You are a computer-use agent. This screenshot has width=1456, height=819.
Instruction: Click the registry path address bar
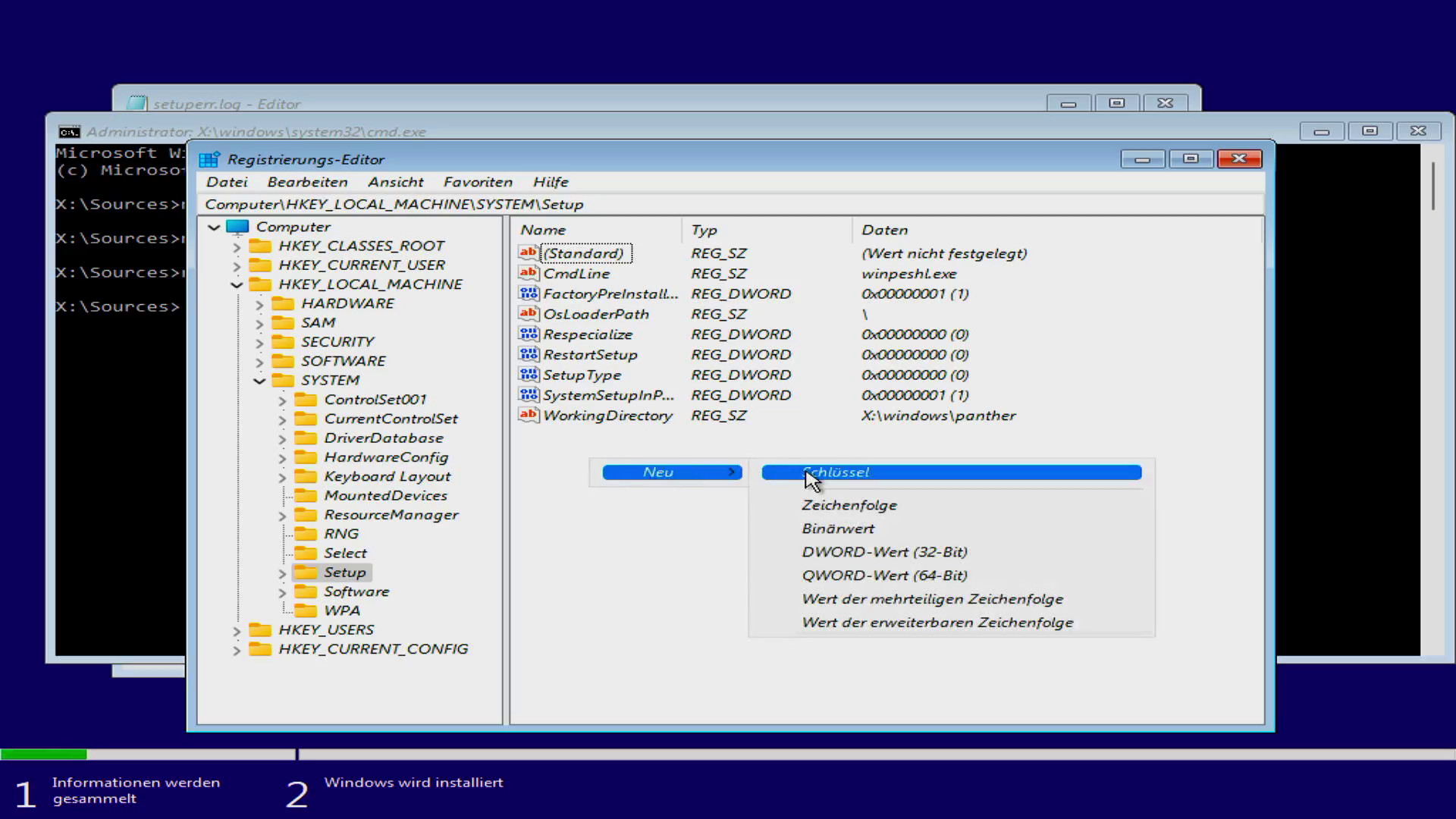tap(730, 204)
